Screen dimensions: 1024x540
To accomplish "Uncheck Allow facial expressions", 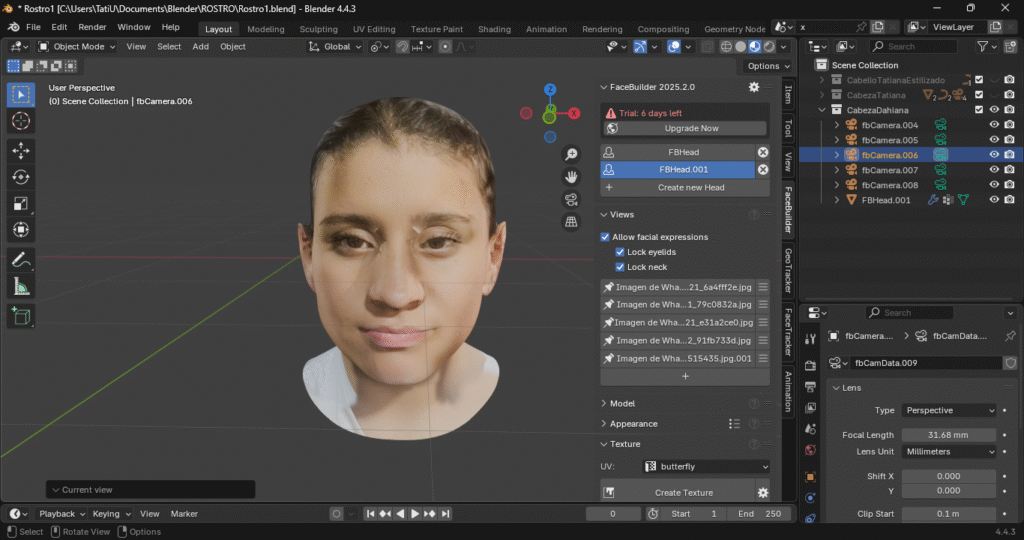I will point(605,237).
